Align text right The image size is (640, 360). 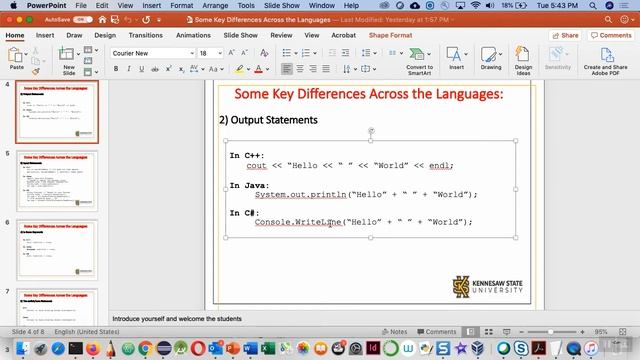coord(313,69)
